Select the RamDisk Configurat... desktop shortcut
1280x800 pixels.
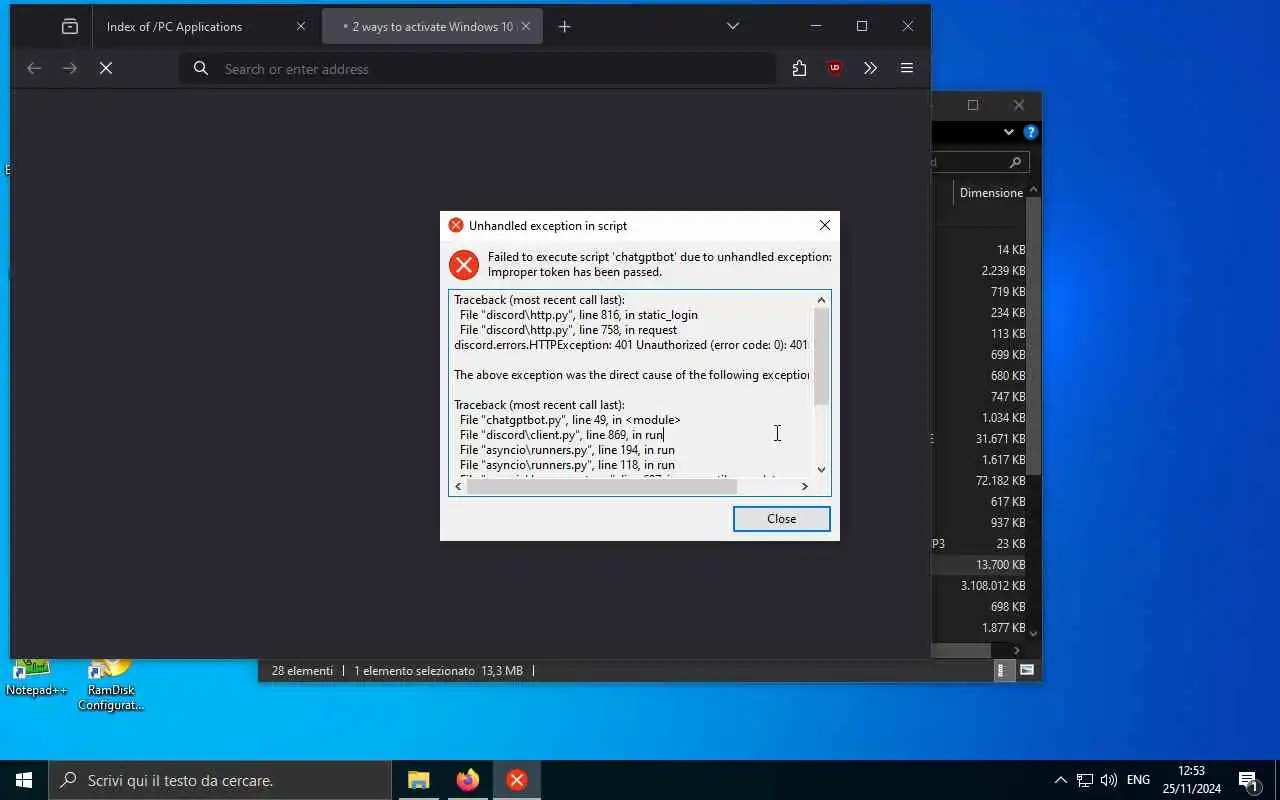pos(110,686)
